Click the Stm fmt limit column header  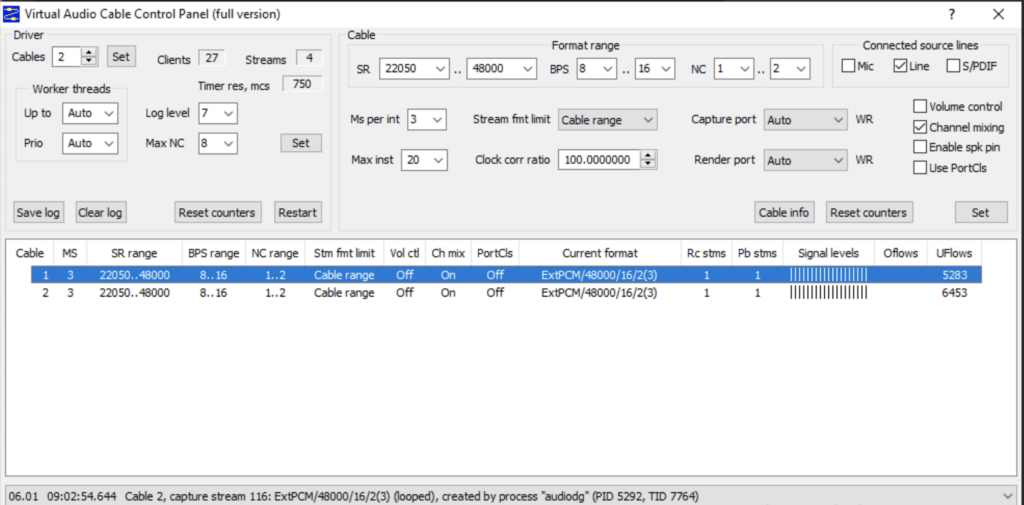tap(344, 253)
